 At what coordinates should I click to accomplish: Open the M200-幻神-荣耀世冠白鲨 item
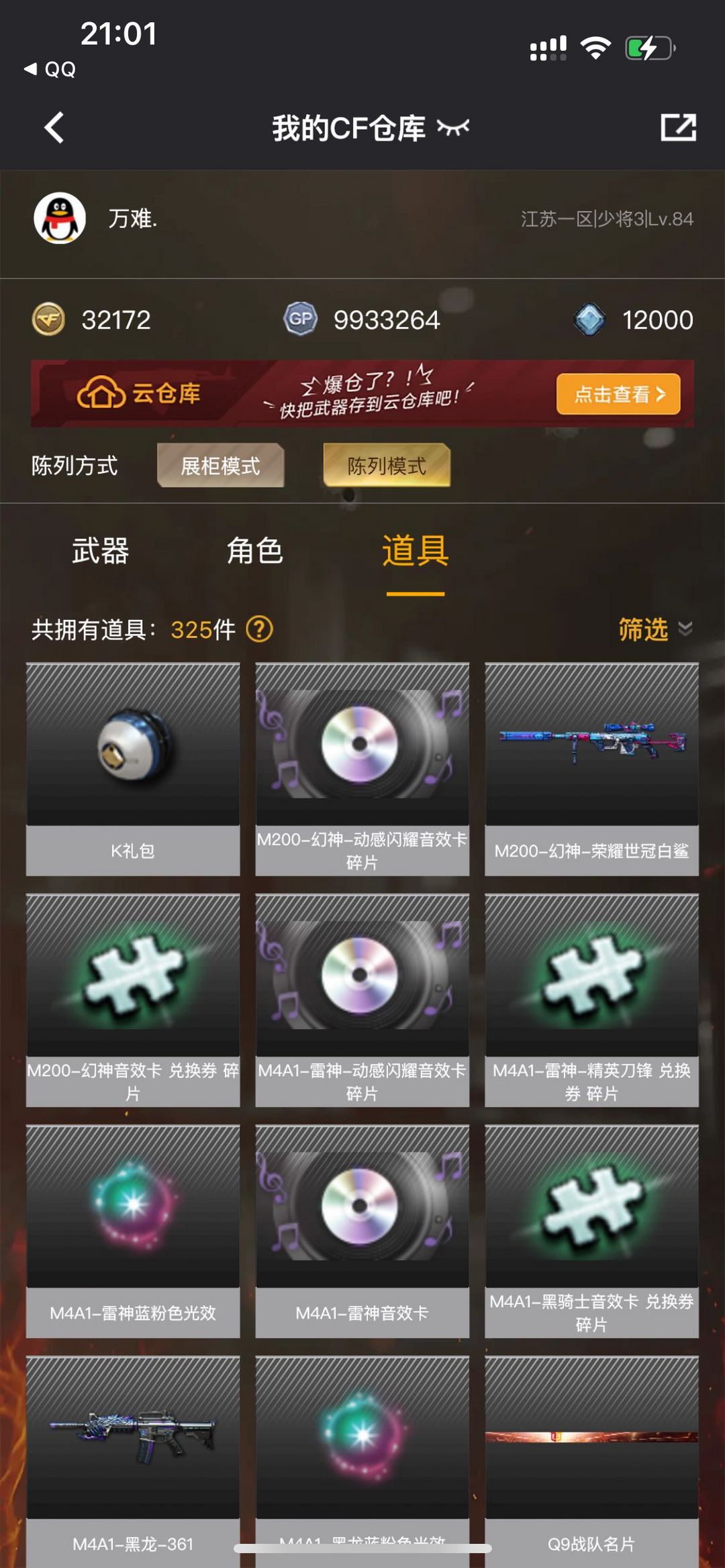coord(591,769)
